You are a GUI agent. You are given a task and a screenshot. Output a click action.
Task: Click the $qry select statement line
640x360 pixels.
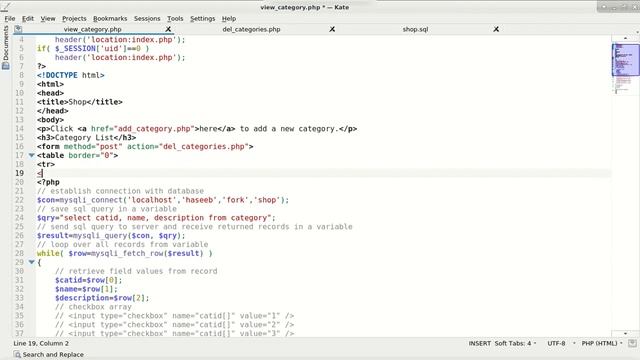[156, 218]
